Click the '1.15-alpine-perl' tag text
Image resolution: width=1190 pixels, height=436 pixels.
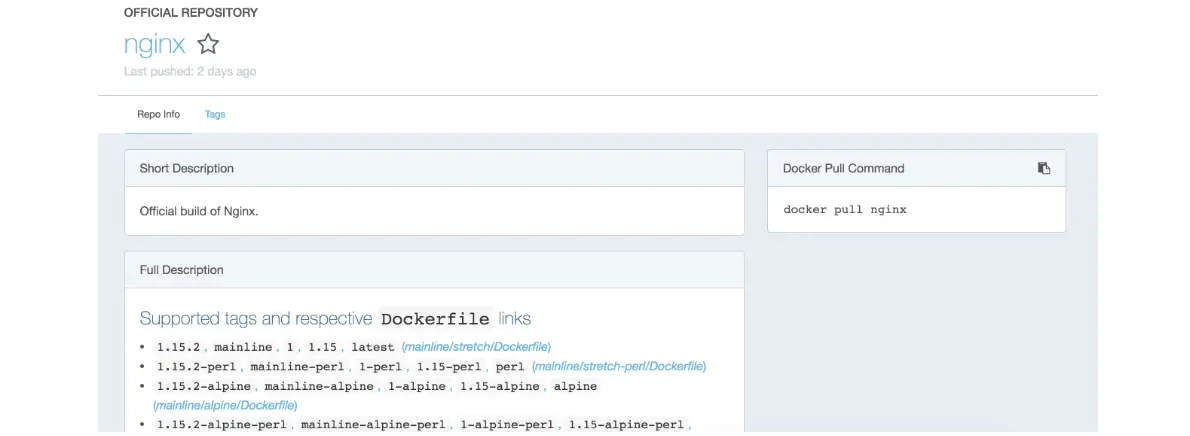tap(628, 425)
